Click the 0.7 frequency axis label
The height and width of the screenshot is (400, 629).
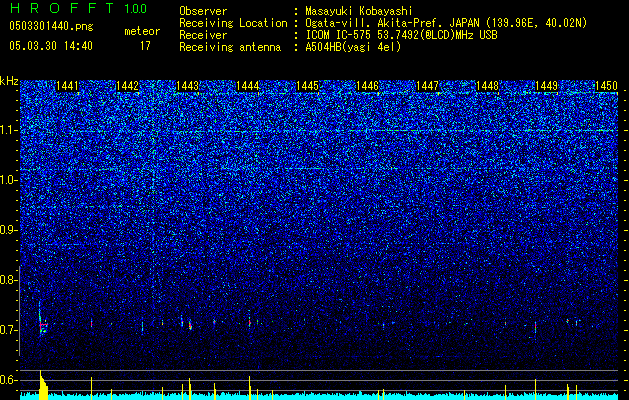(x=8, y=330)
